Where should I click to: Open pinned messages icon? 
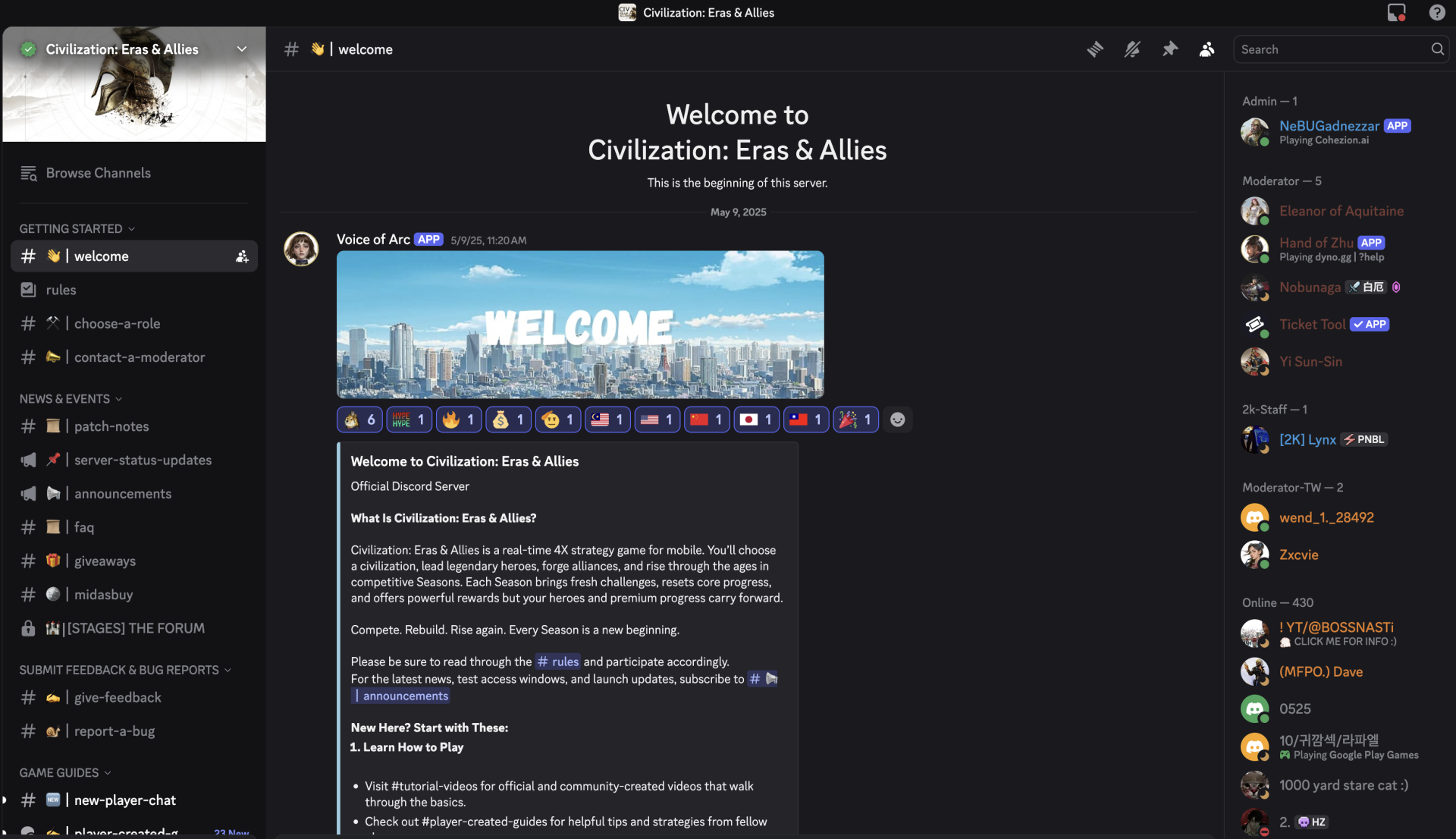coord(1170,49)
